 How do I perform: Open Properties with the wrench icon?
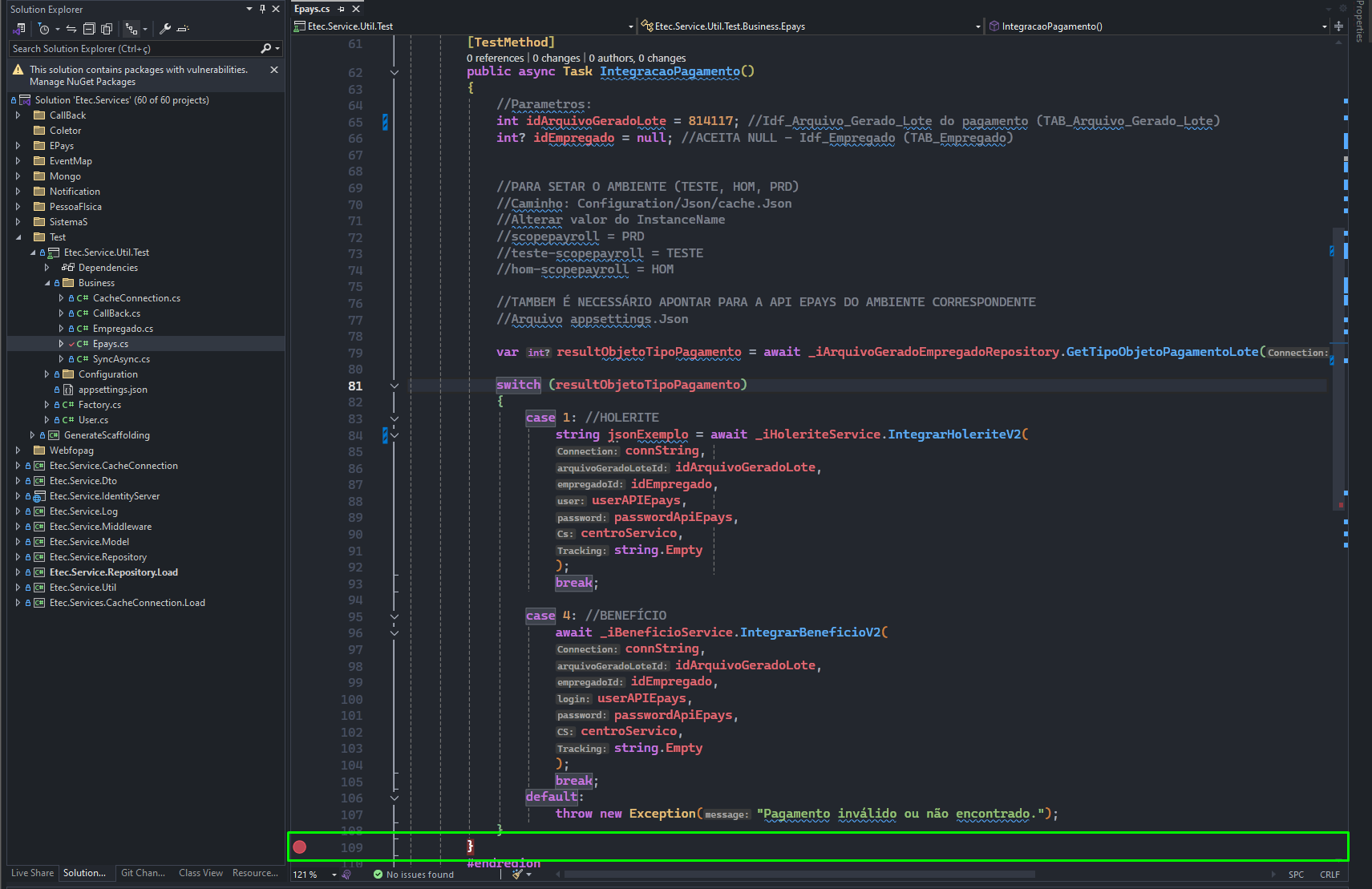pos(165,29)
